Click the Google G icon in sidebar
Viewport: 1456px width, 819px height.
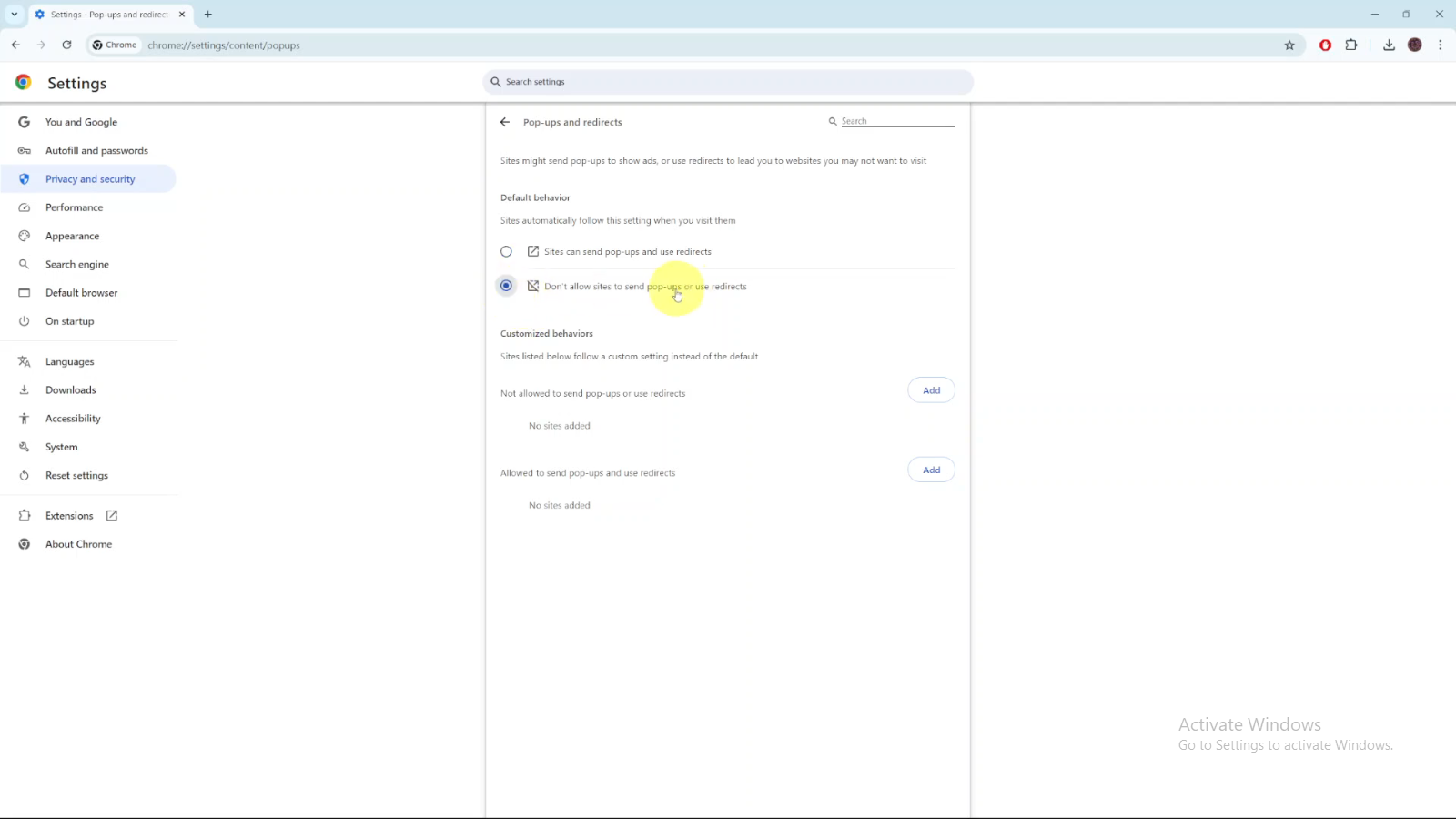coord(25,122)
